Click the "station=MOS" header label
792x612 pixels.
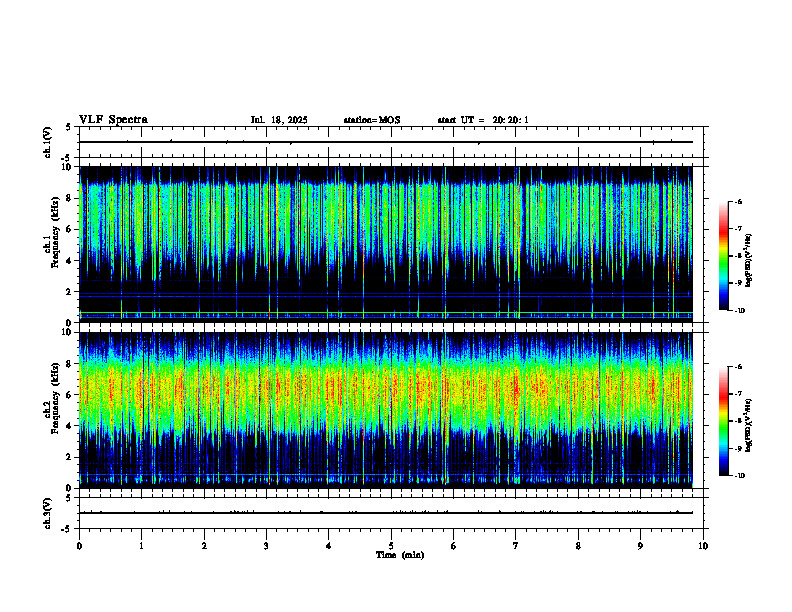tap(372, 120)
